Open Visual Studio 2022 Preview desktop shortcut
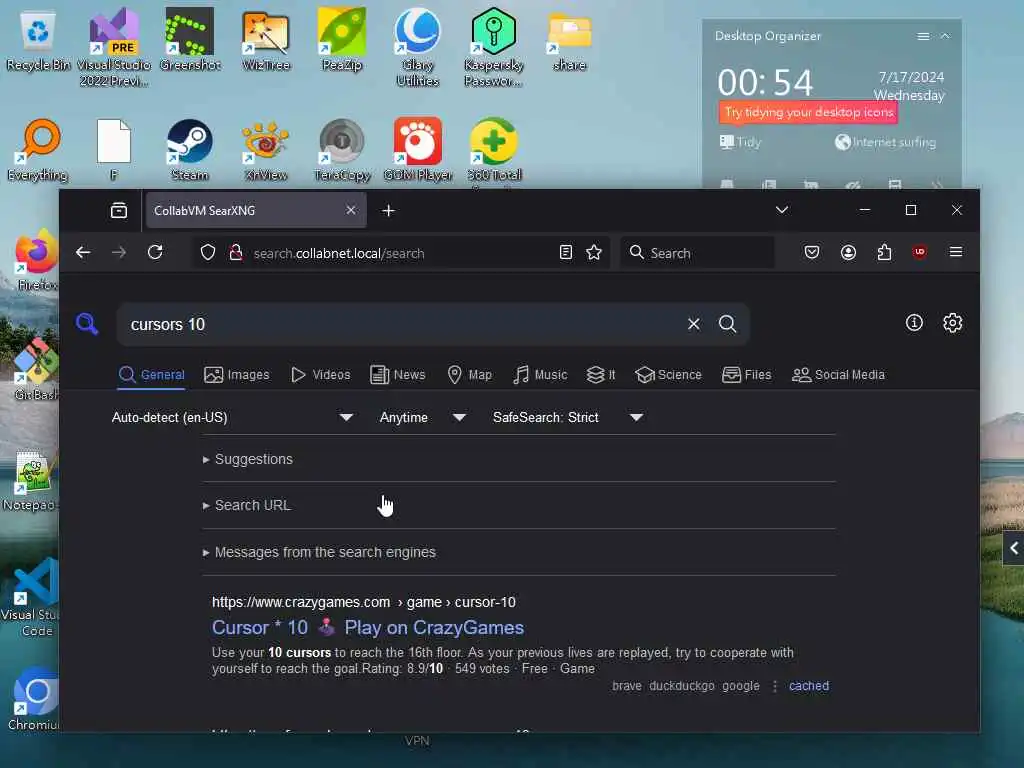Viewport: 1024px width, 768px height. (x=114, y=47)
